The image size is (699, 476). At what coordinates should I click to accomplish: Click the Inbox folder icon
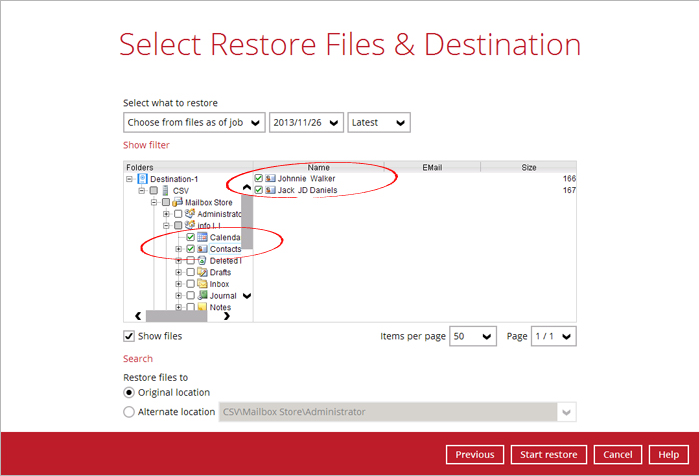(202, 284)
